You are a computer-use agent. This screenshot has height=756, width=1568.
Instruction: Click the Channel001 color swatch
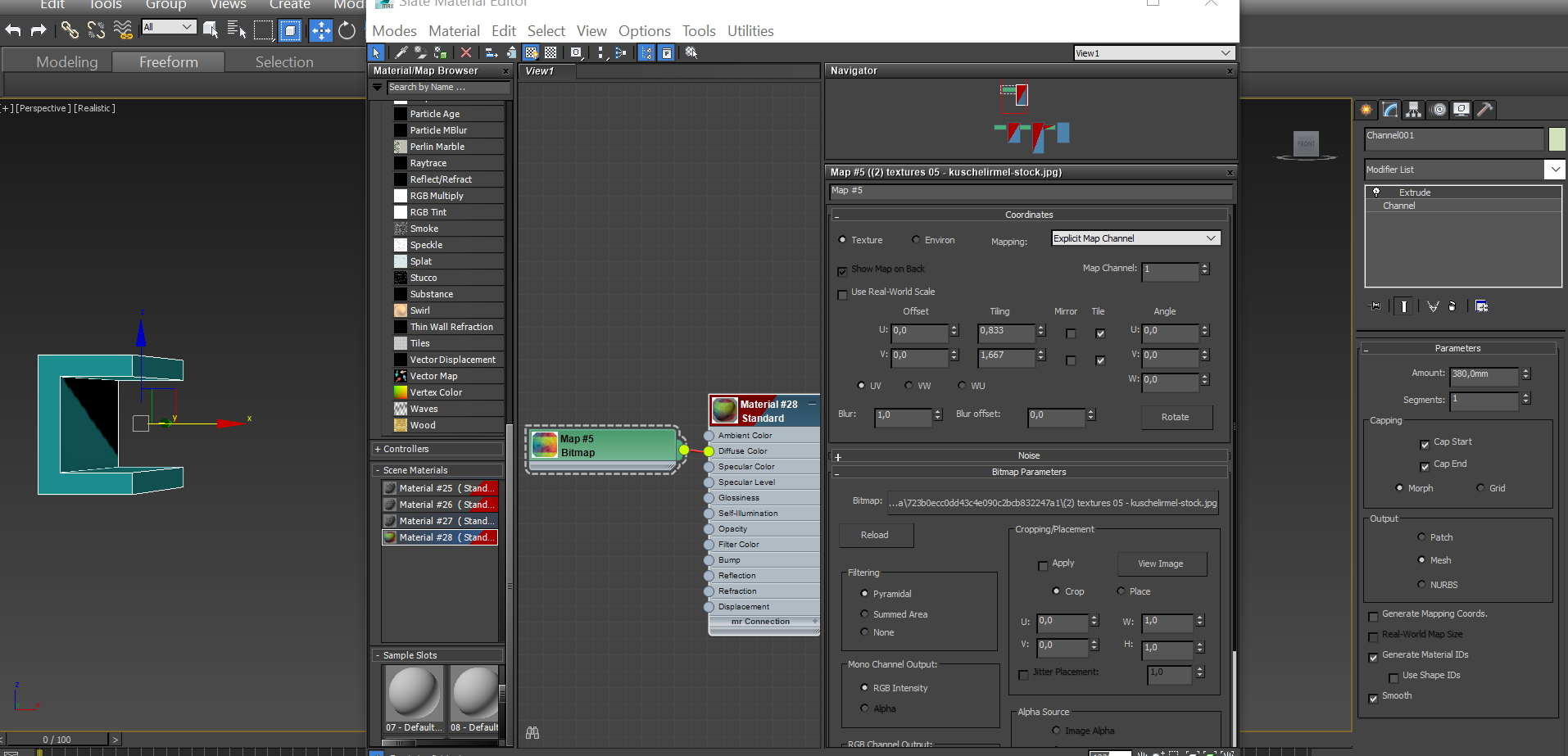pyautogui.click(x=1556, y=139)
